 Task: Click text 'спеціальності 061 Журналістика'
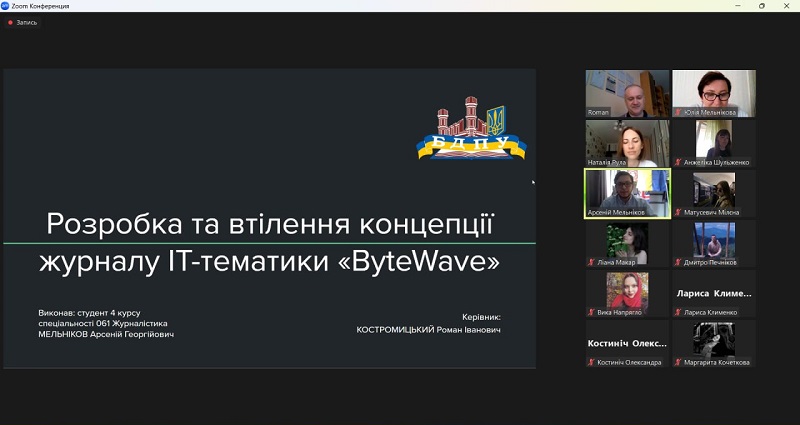pyautogui.click(x=103, y=323)
